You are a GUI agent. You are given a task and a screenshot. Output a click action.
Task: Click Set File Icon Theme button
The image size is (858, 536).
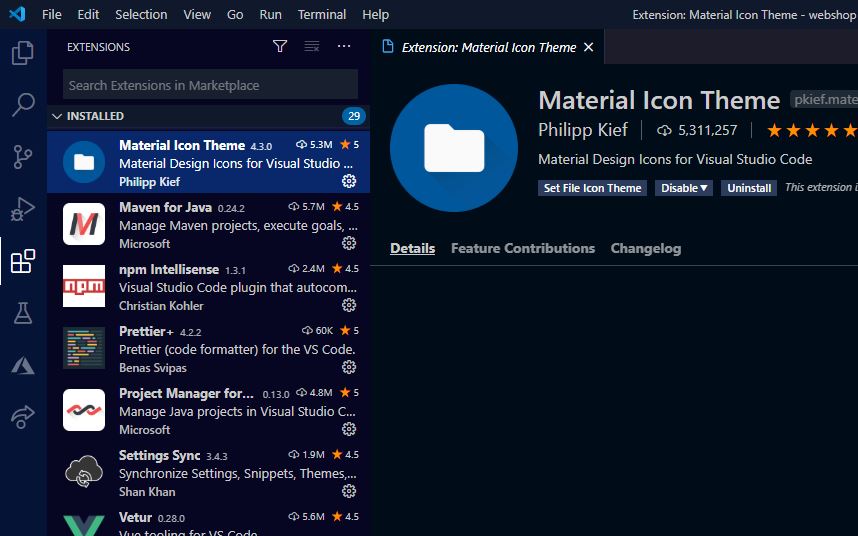coord(592,188)
